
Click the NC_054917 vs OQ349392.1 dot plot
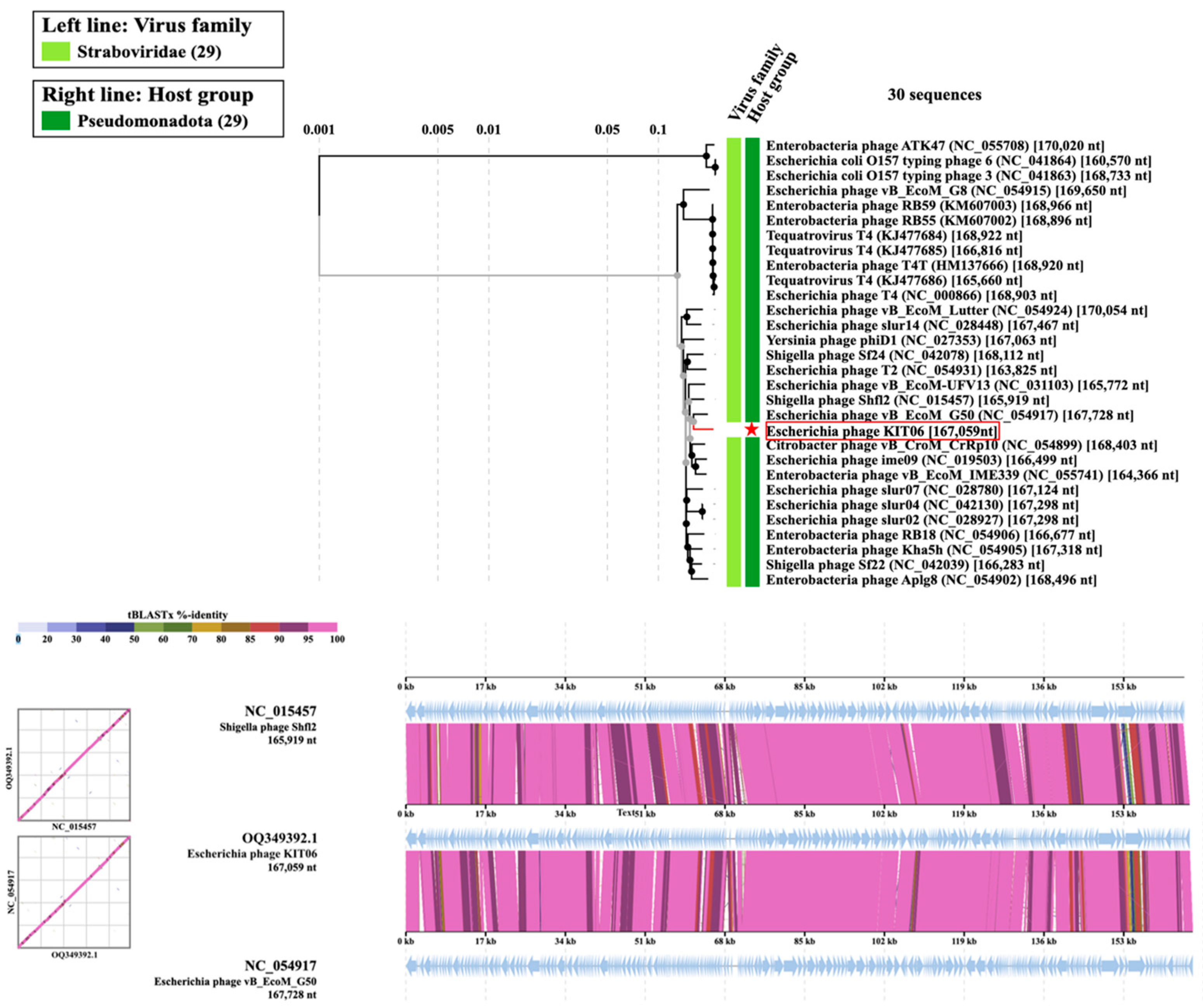(x=74, y=892)
